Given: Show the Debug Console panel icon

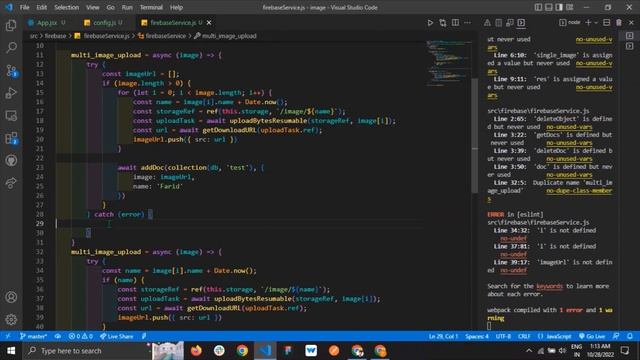Looking at the screenshot, I should click(510, 23).
